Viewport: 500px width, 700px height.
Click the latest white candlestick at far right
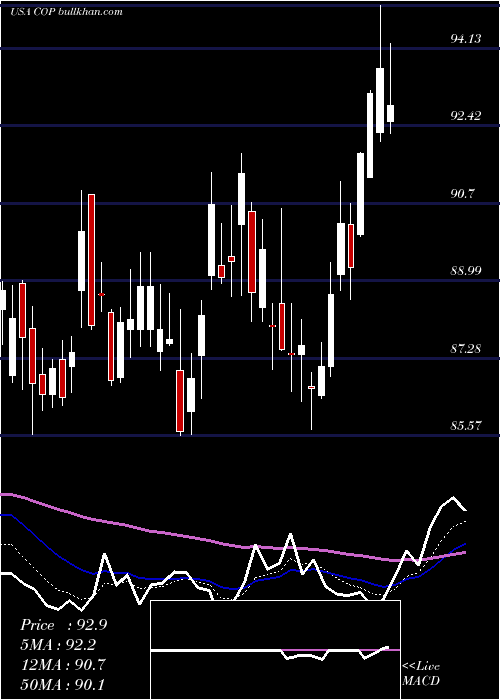[x=391, y=113]
